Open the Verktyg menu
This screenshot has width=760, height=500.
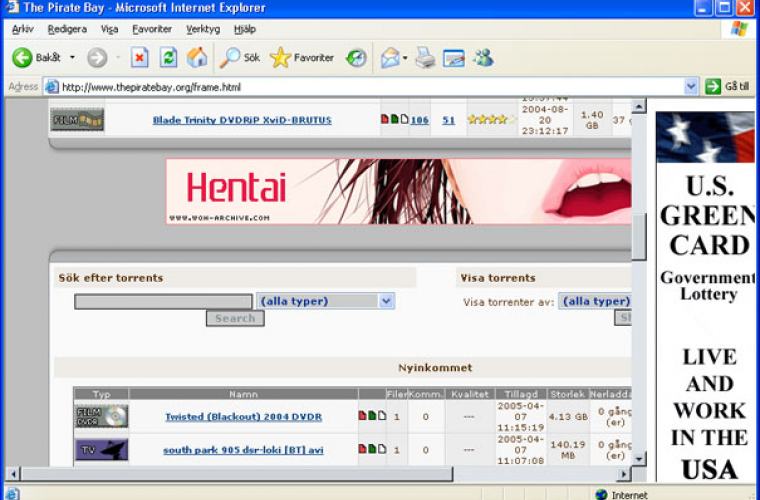203,29
